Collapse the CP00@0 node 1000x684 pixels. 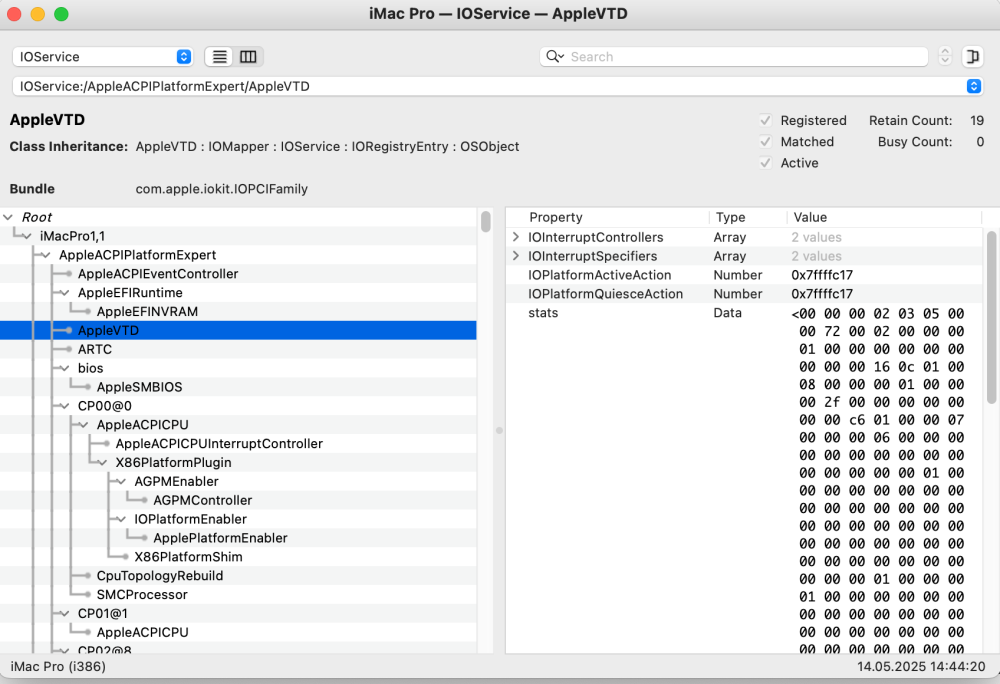coord(64,406)
